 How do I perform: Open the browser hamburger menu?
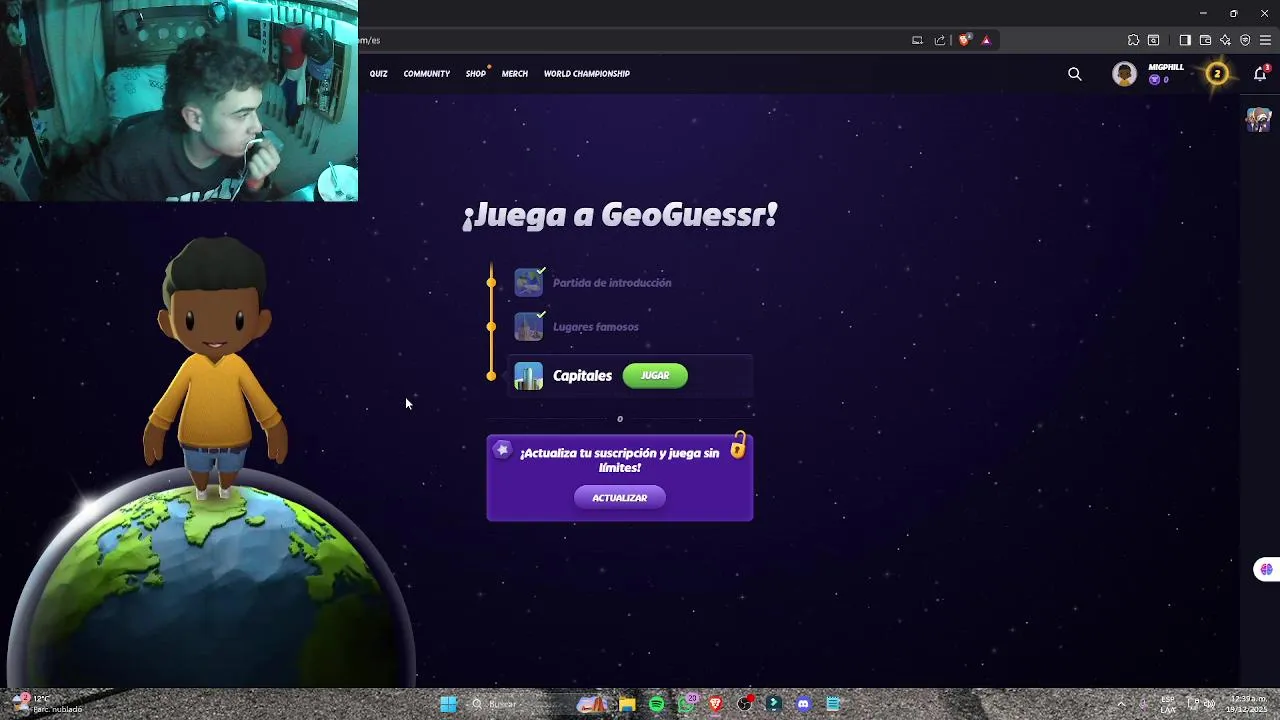(1265, 40)
